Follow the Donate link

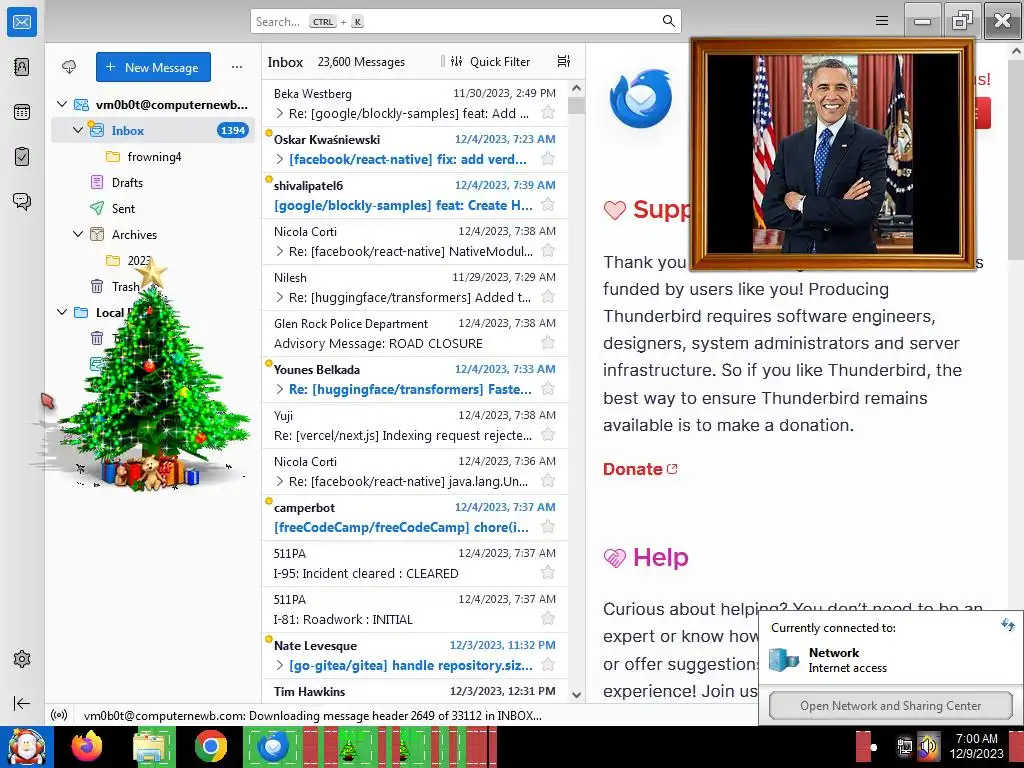[640, 469]
